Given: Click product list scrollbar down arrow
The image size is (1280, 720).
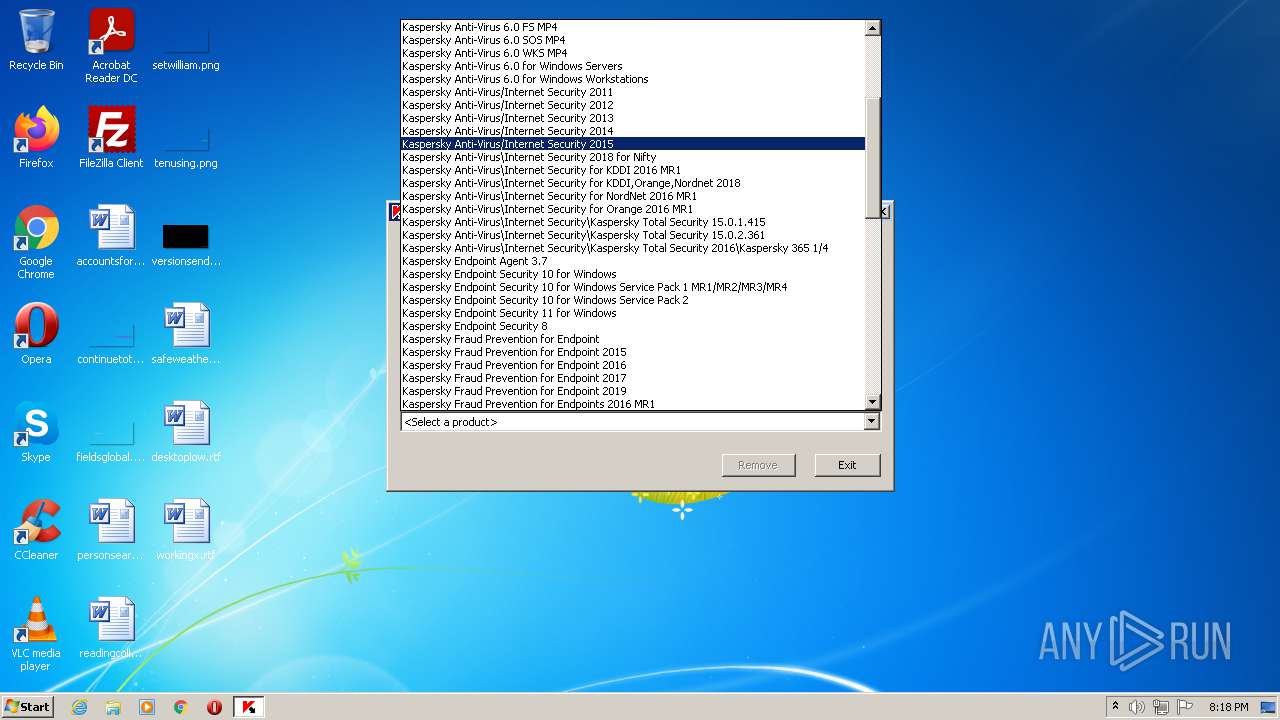Looking at the screenshot, I should tap(873, 402).
